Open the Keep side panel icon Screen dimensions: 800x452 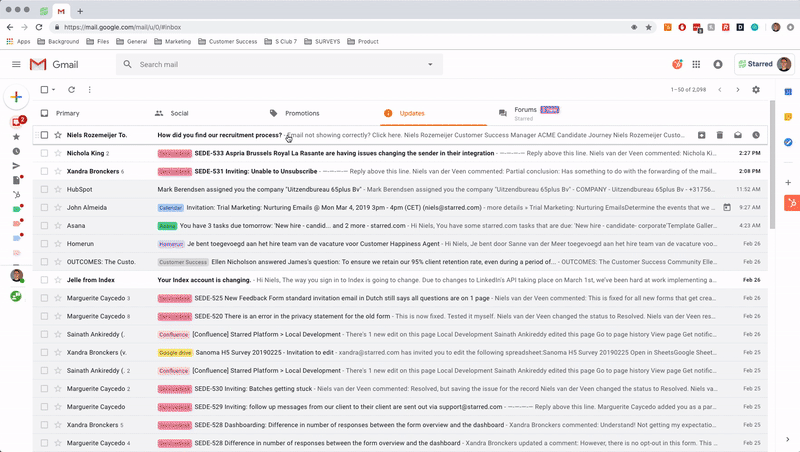point(788,117)
